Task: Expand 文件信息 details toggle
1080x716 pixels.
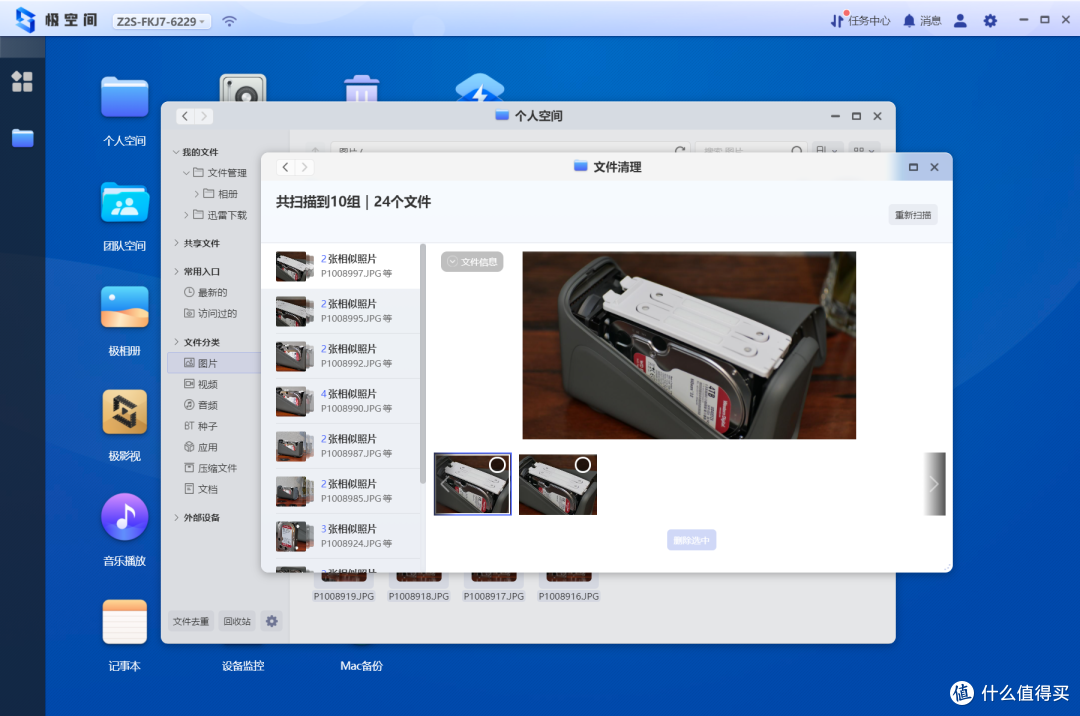Action: click(472, 262)
